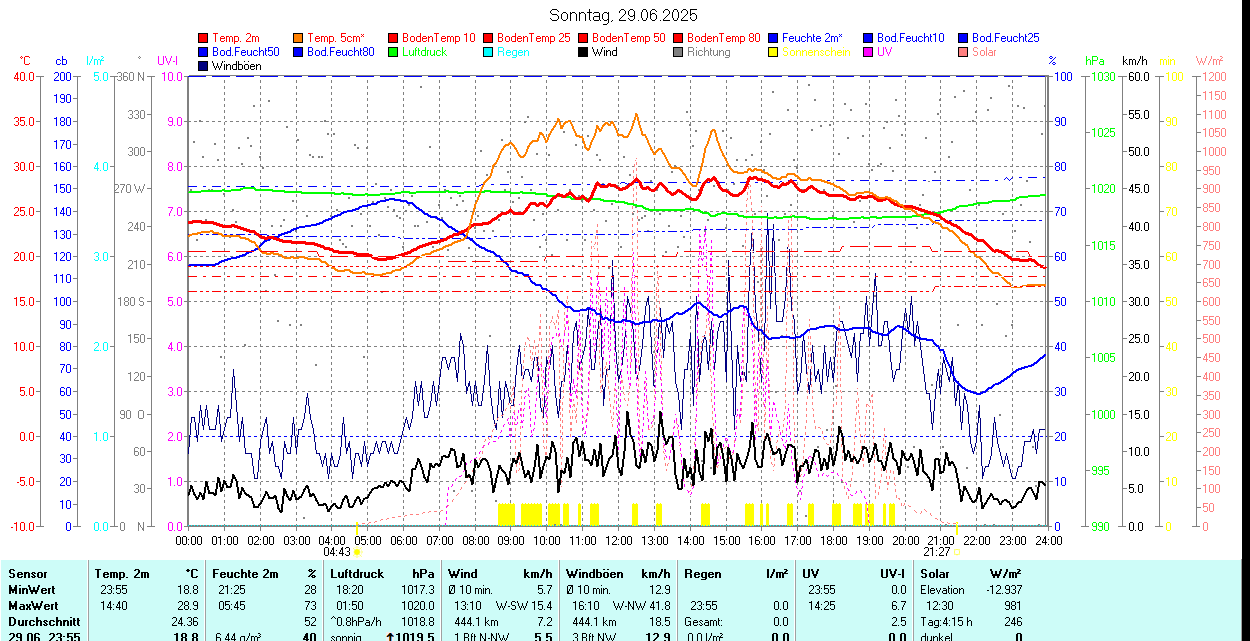The height and width of the screenshot is (641, 1250).
Task: Click the gray Richtung legend square
Action: click(678, 52)
